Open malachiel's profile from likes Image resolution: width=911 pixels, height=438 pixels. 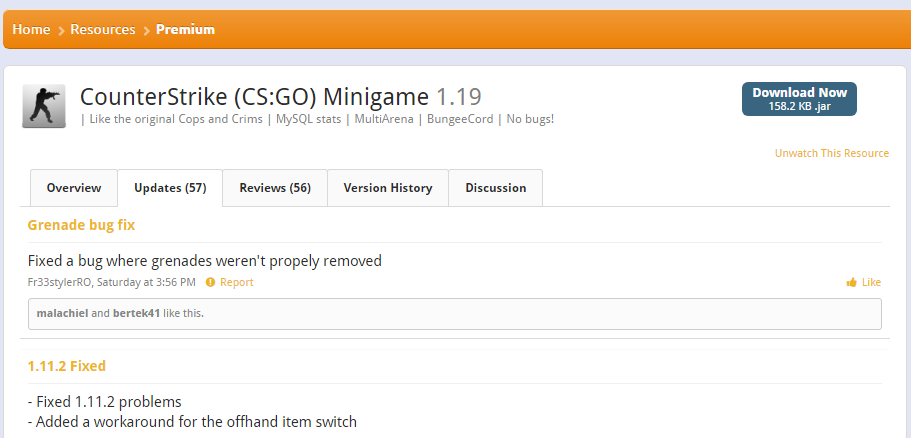pos(63,313)
